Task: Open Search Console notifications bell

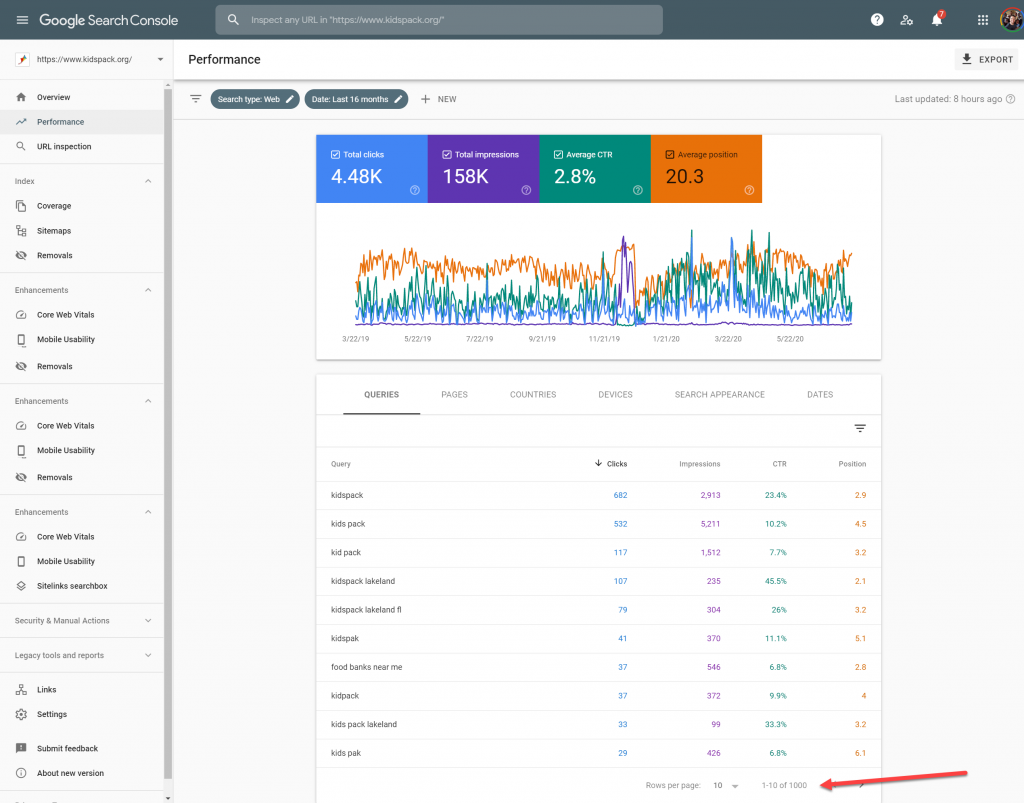Action: 936,19
